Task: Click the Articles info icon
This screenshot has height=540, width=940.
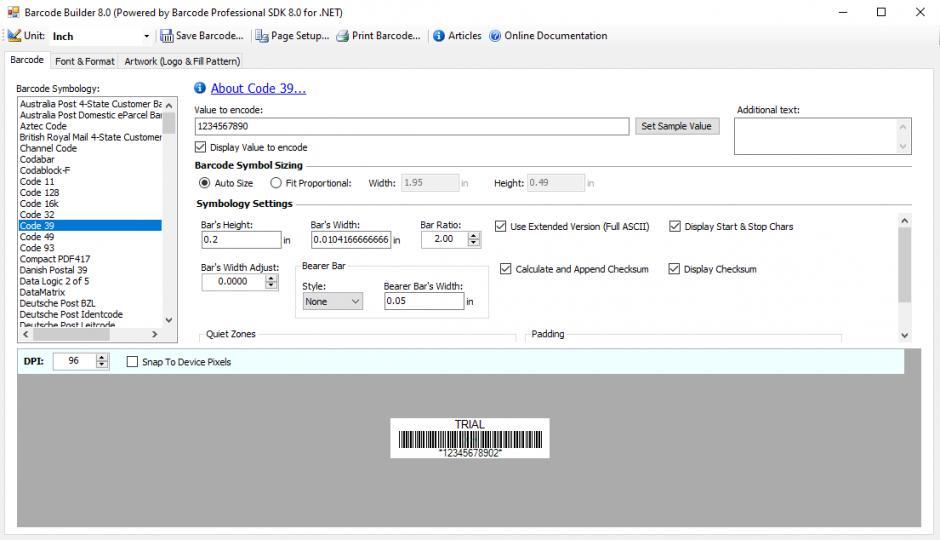Action: tap(439, 36)
